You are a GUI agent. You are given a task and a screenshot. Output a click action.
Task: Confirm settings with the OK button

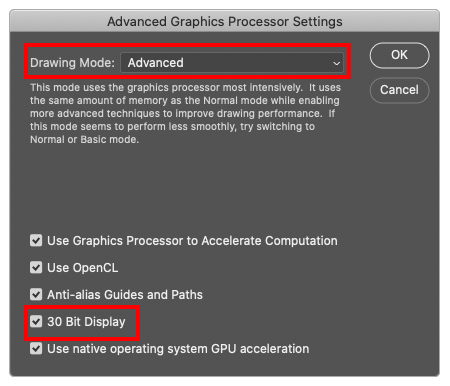click(x=399, y=55)
